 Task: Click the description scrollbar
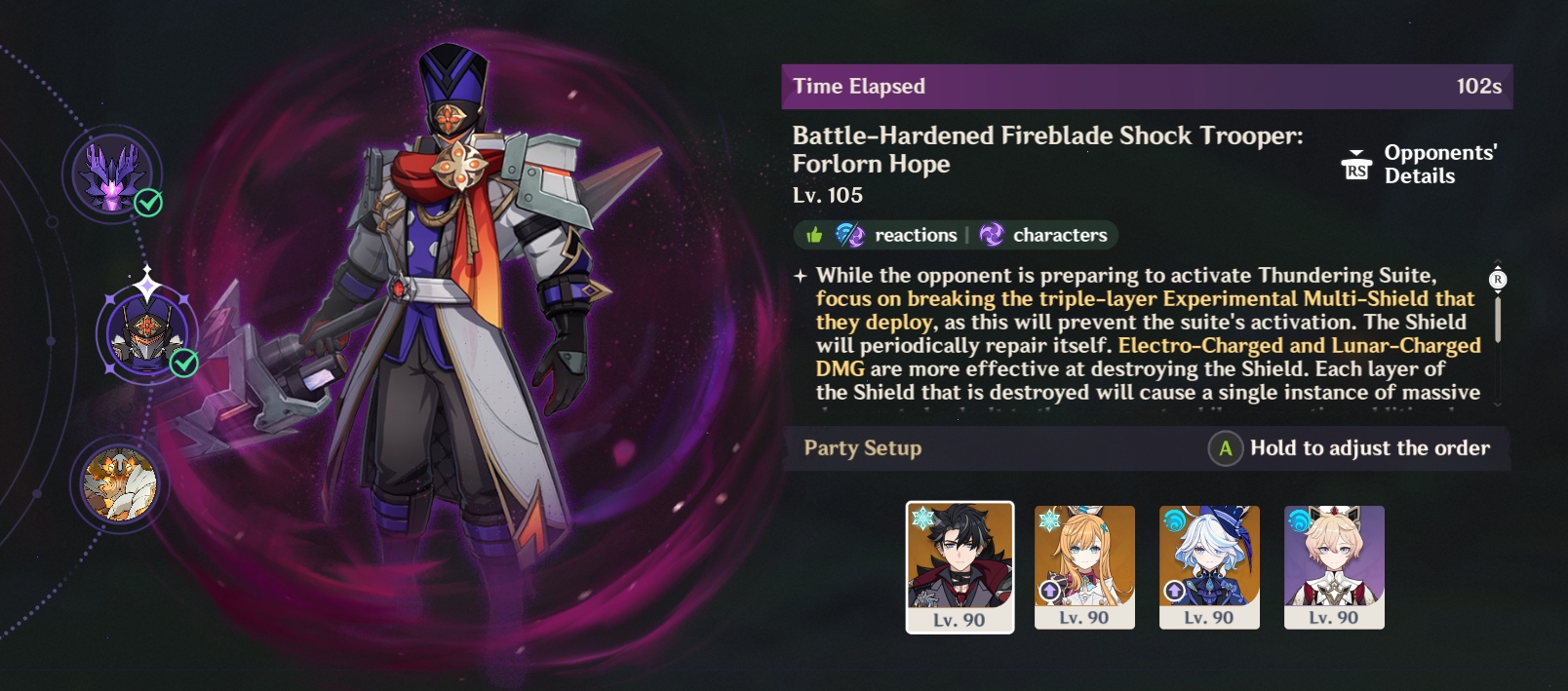click(x=1498, y=319)
